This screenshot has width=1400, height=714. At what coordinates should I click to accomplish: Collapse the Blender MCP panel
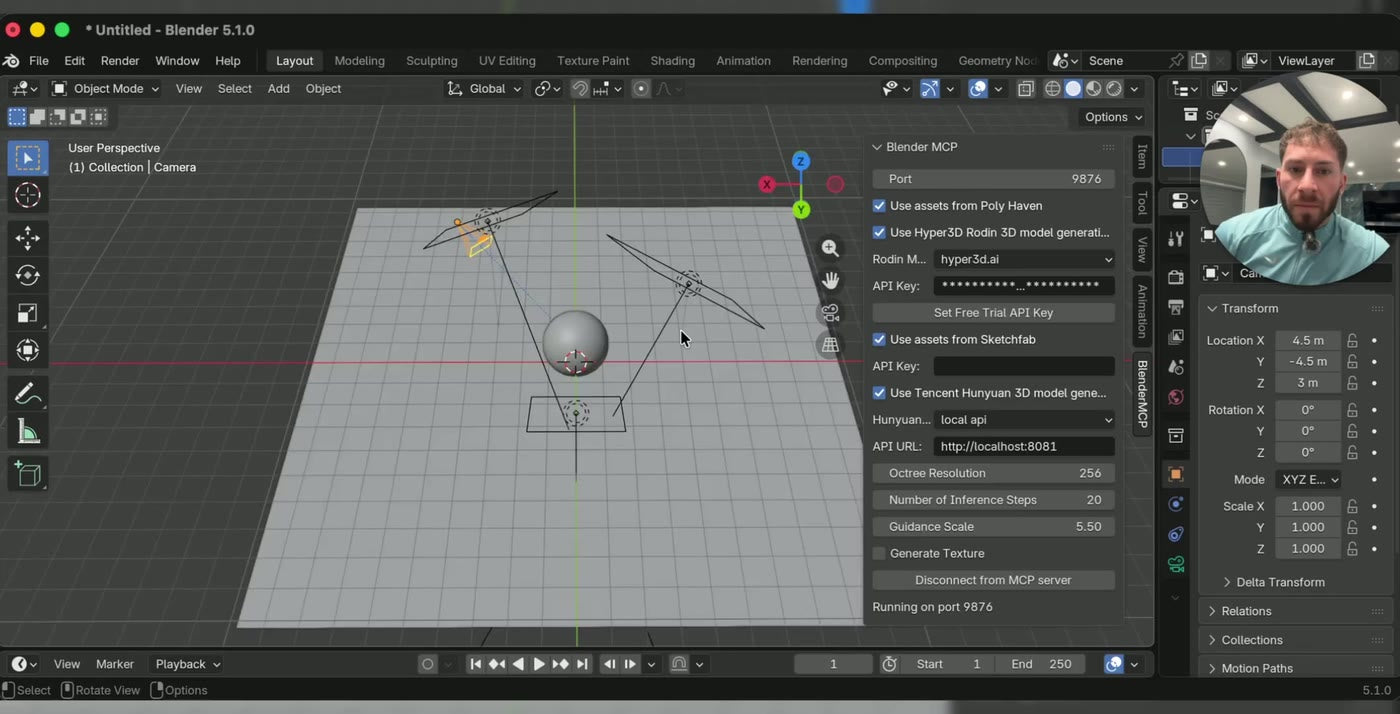click(877, 147)
